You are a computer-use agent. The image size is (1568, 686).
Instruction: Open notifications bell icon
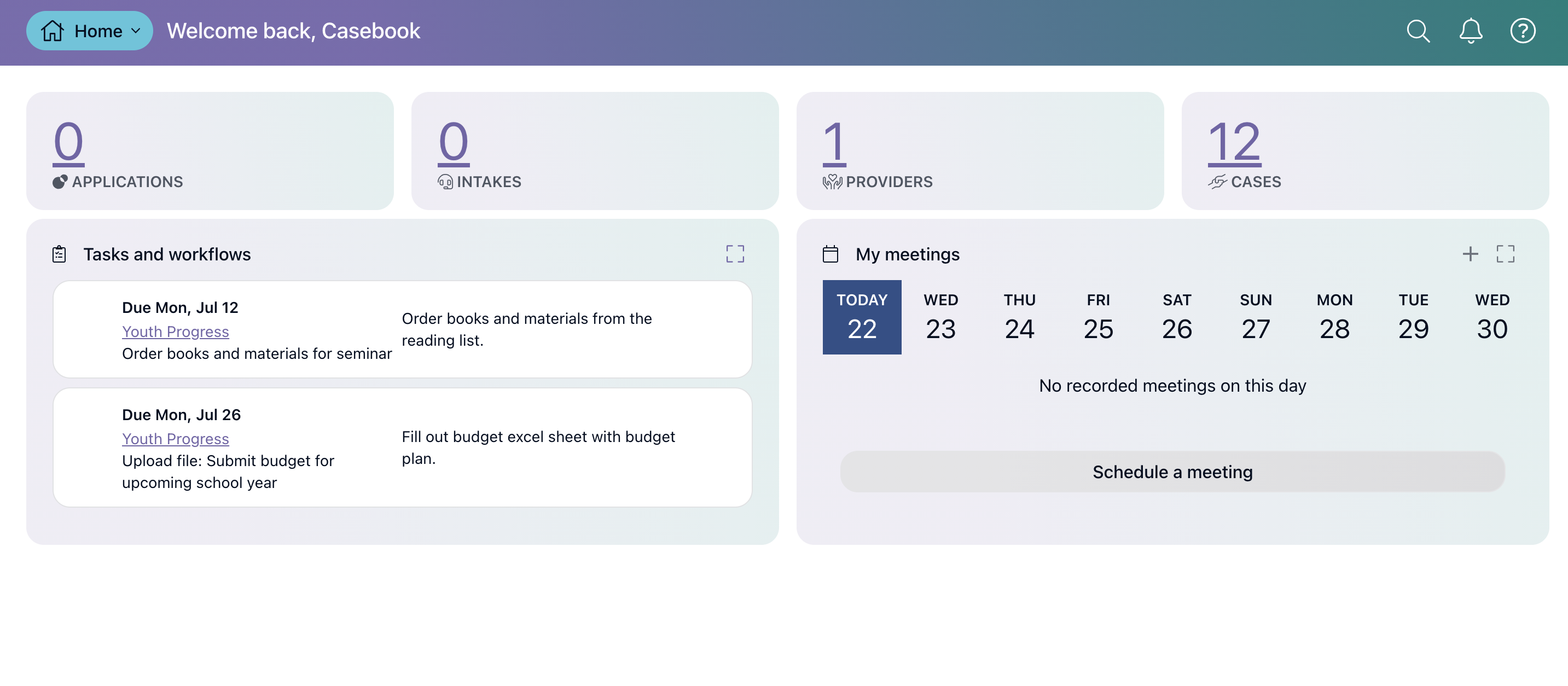[1470, 31]
